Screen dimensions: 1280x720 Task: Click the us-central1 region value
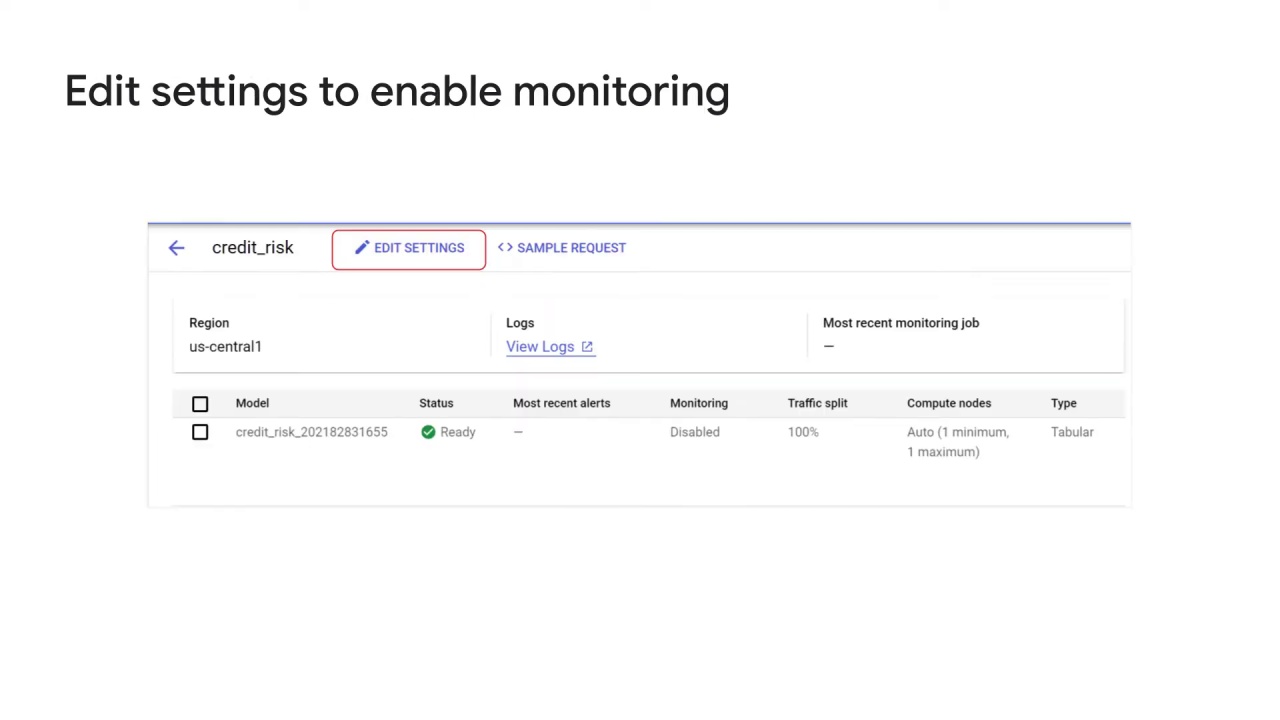[x=225, y=347]
